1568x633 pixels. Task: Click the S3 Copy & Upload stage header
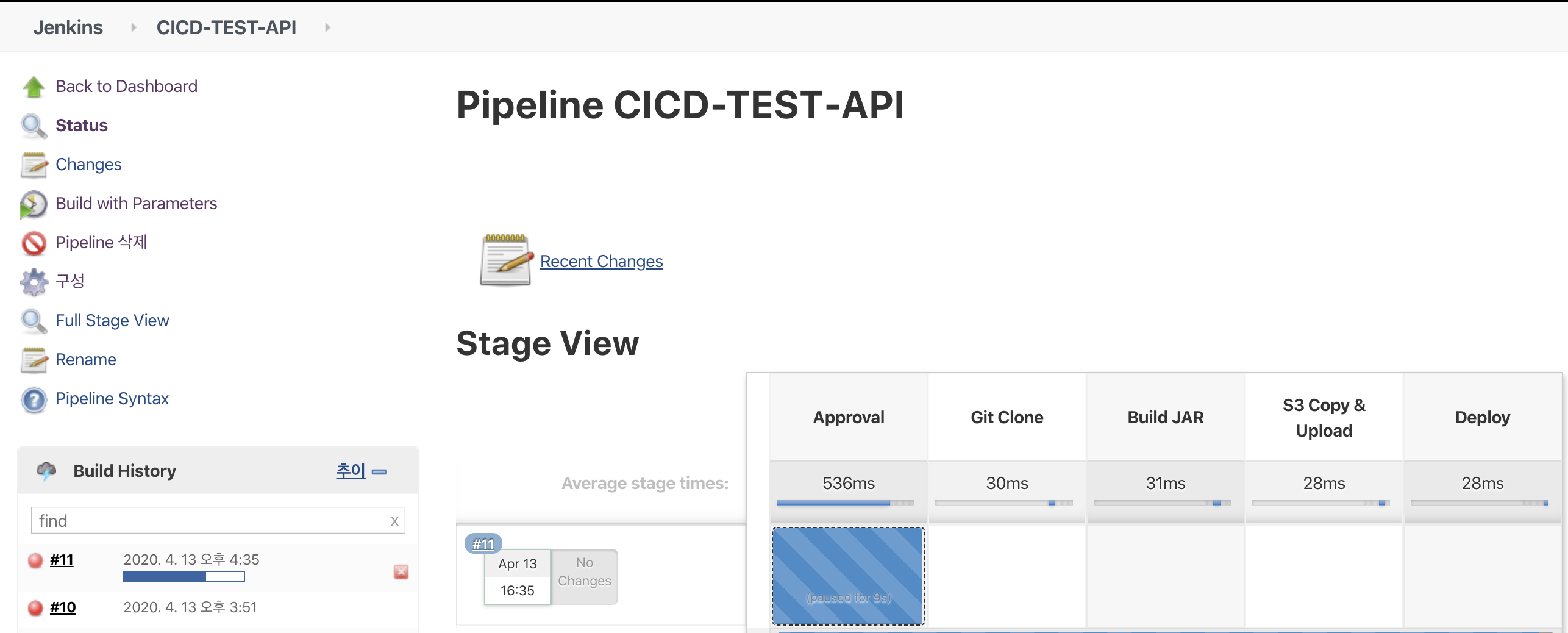(x=1324, y=417)
